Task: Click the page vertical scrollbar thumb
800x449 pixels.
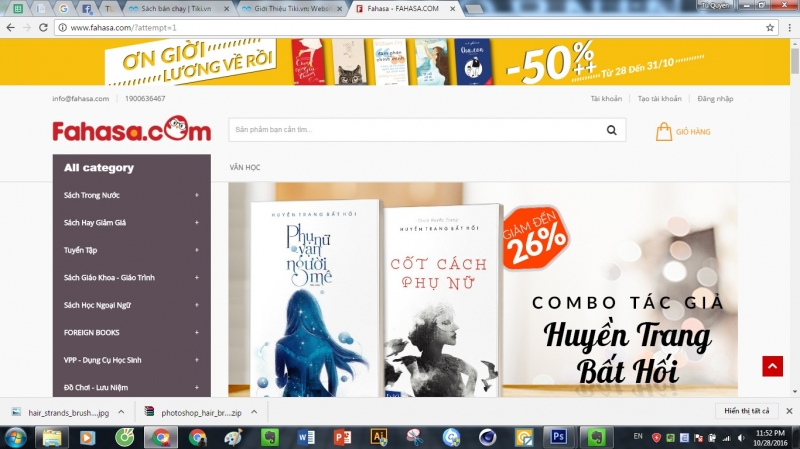Action: 794,62
